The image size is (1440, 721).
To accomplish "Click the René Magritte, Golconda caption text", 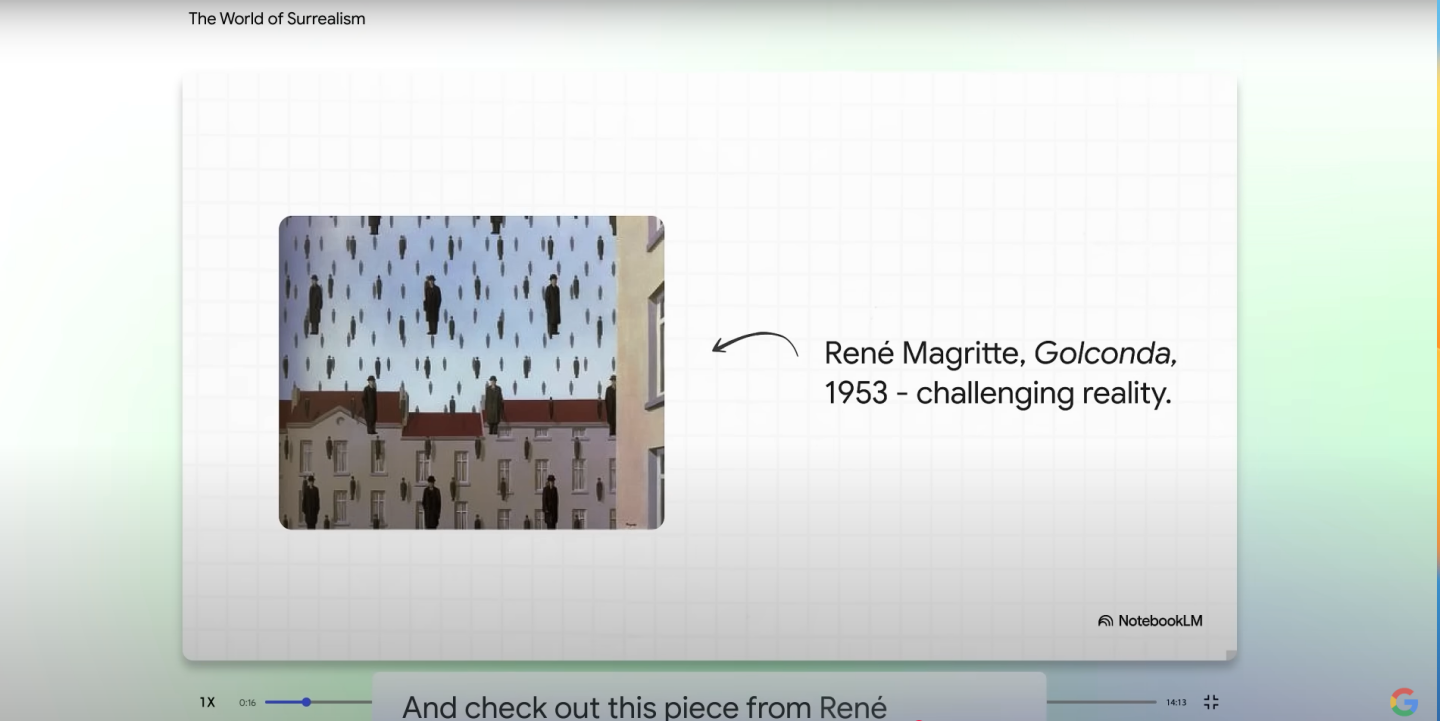I will (x=1000, y=372).
